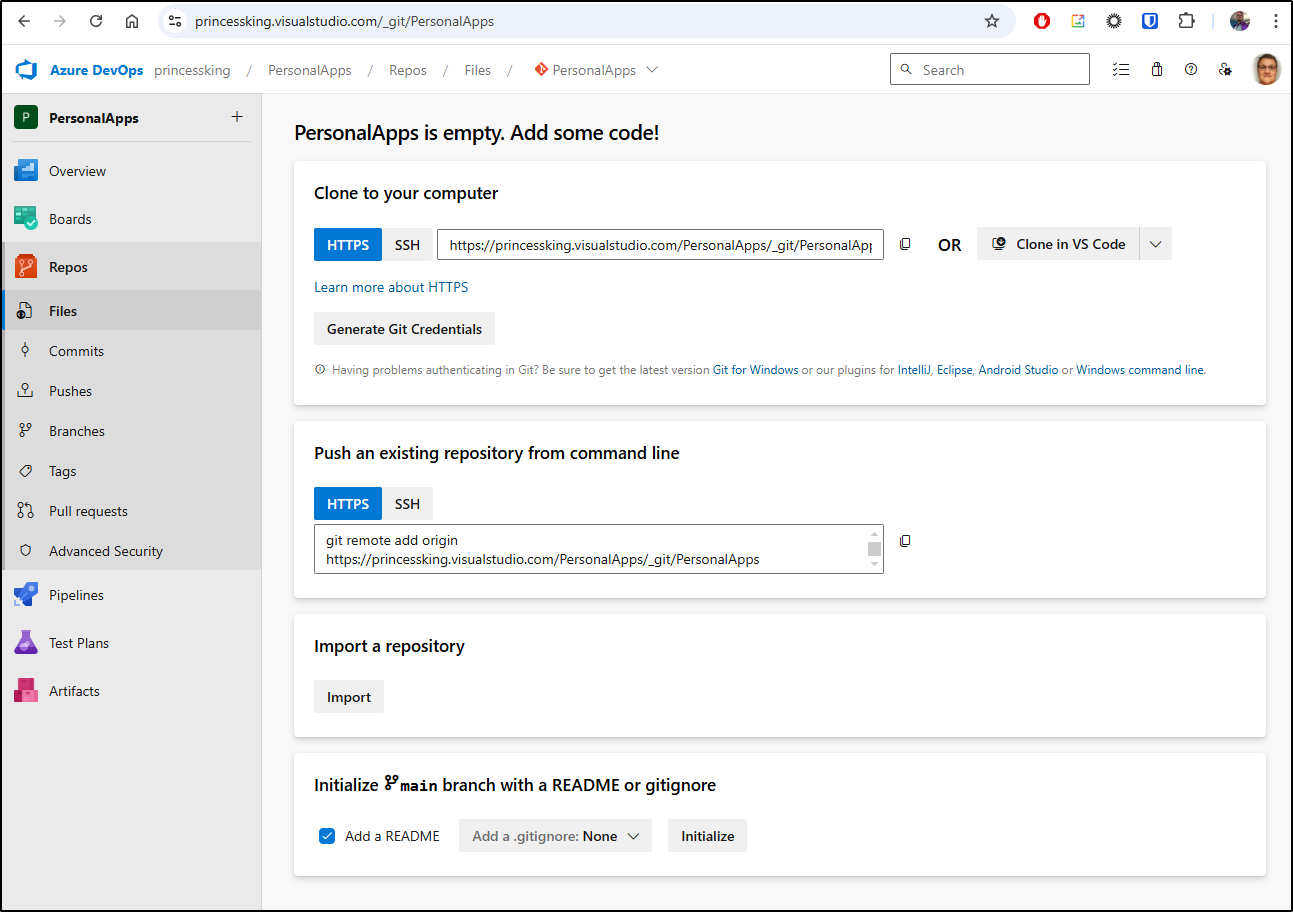Open Pushes in the Repos menu

131,391
